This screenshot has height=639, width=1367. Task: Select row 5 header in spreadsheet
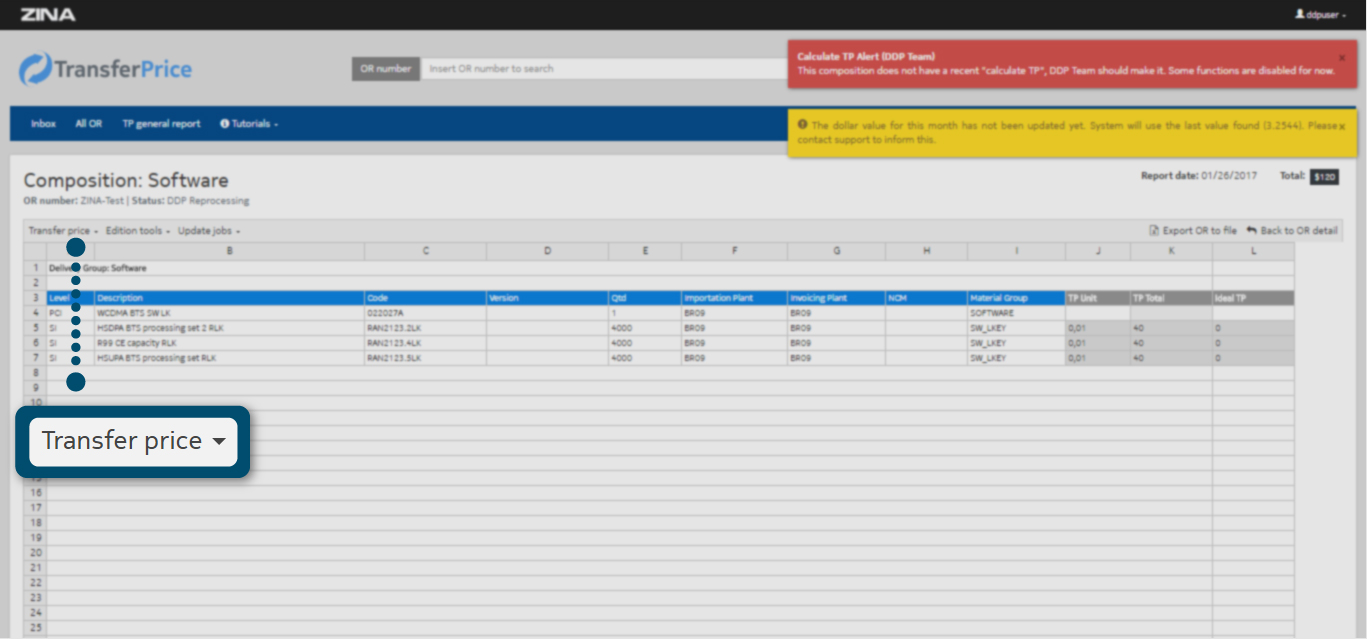click(x=35, y=328)
